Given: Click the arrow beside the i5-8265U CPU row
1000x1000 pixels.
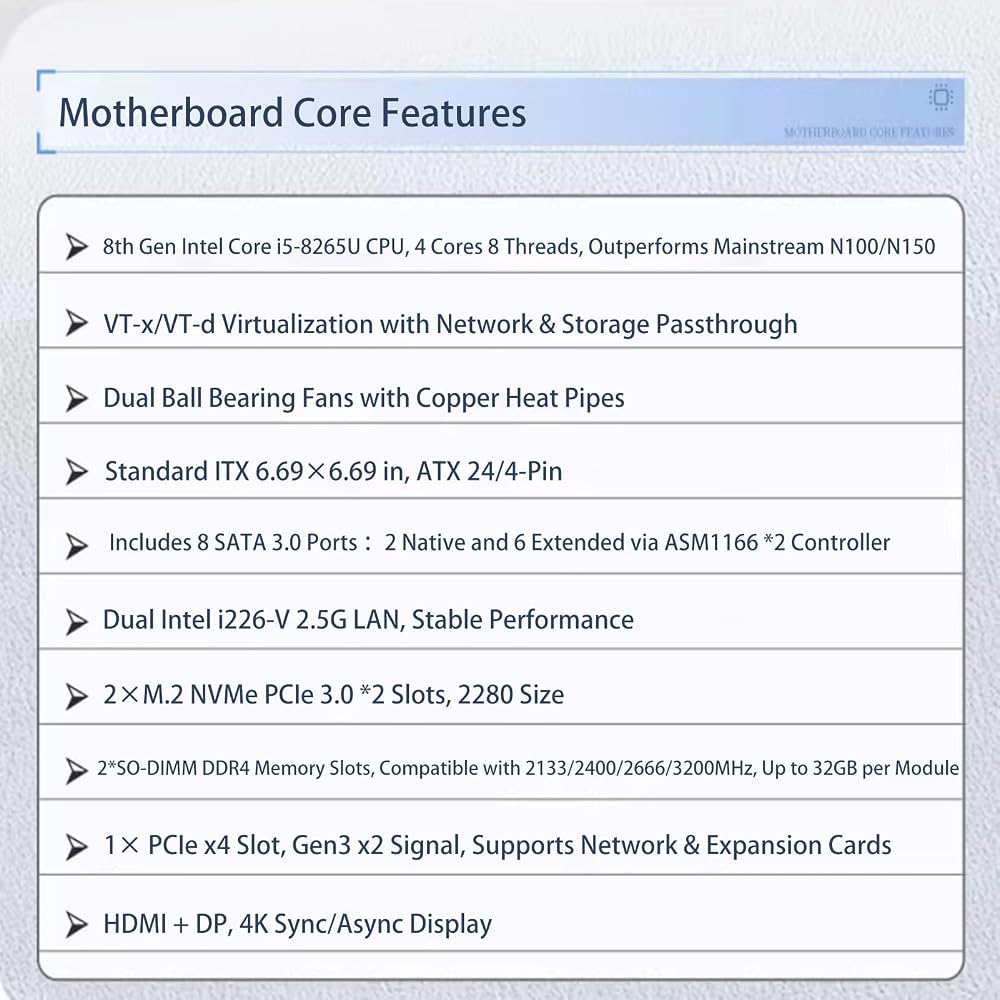Looking at the screenshot, I should pos(77,247).
